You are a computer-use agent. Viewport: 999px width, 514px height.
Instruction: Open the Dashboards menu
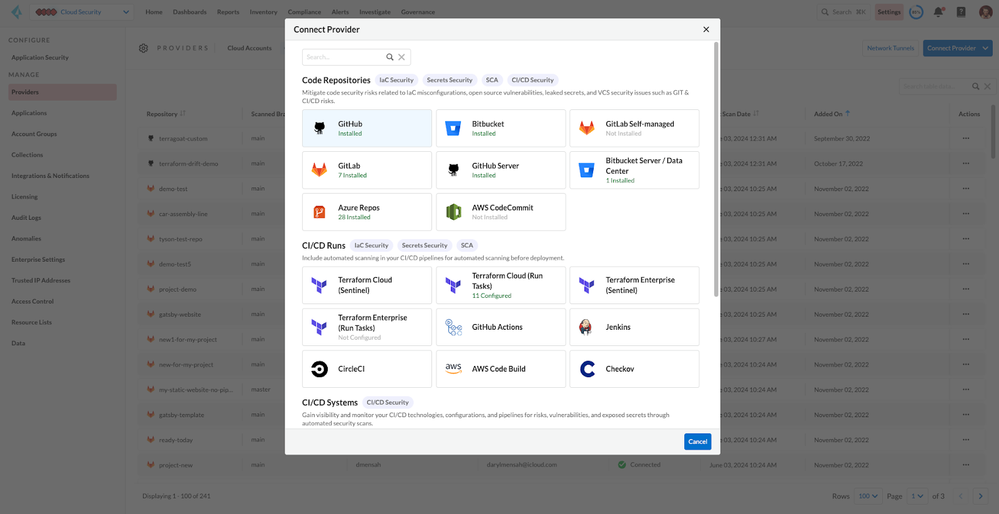[x=189, y=12]
